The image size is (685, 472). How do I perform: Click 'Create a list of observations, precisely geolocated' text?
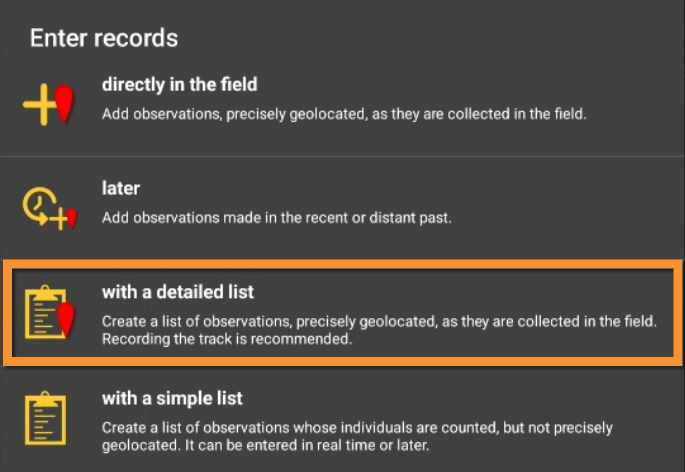[379, 321]
